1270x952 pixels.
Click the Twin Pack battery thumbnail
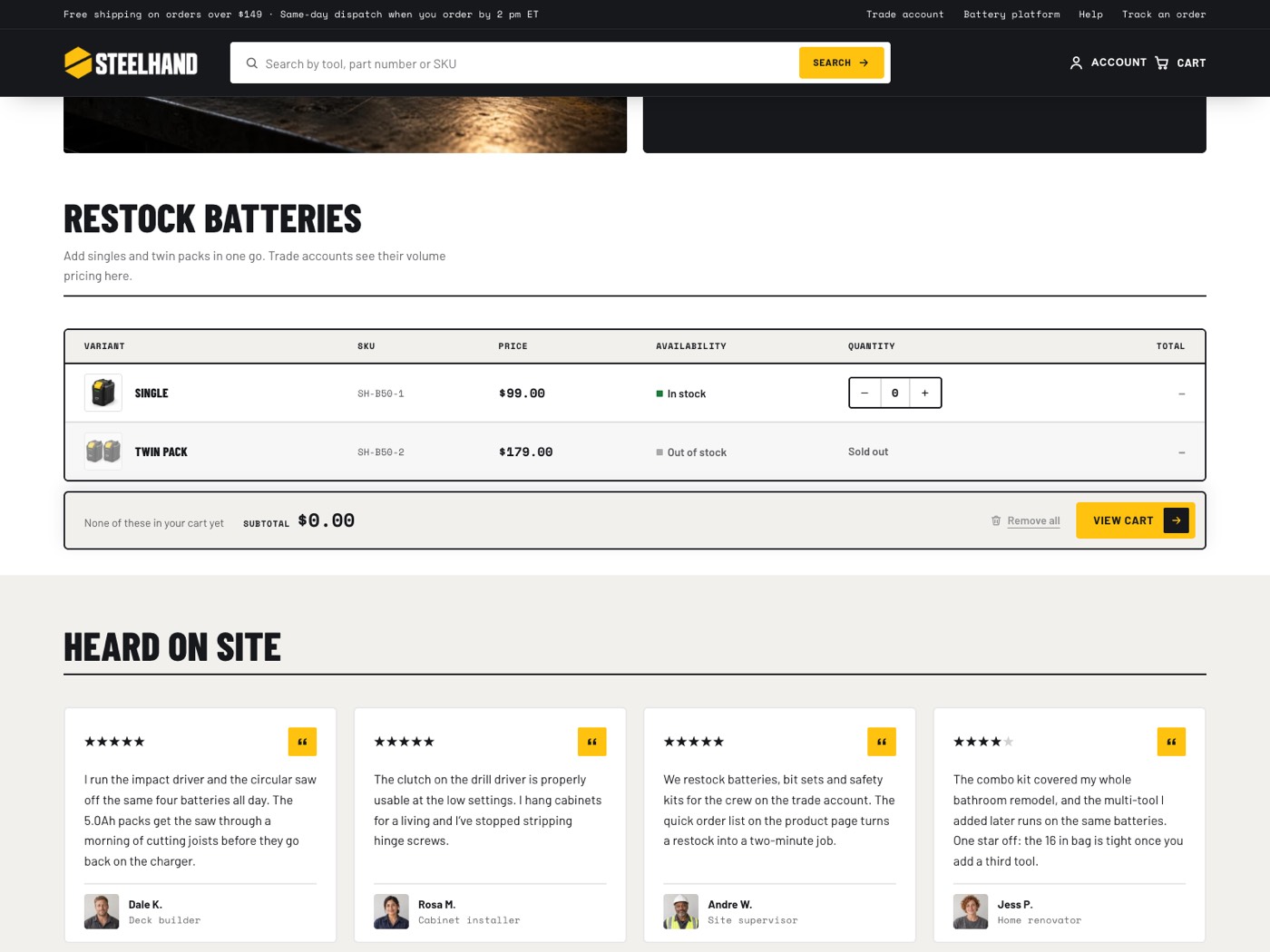103,452
